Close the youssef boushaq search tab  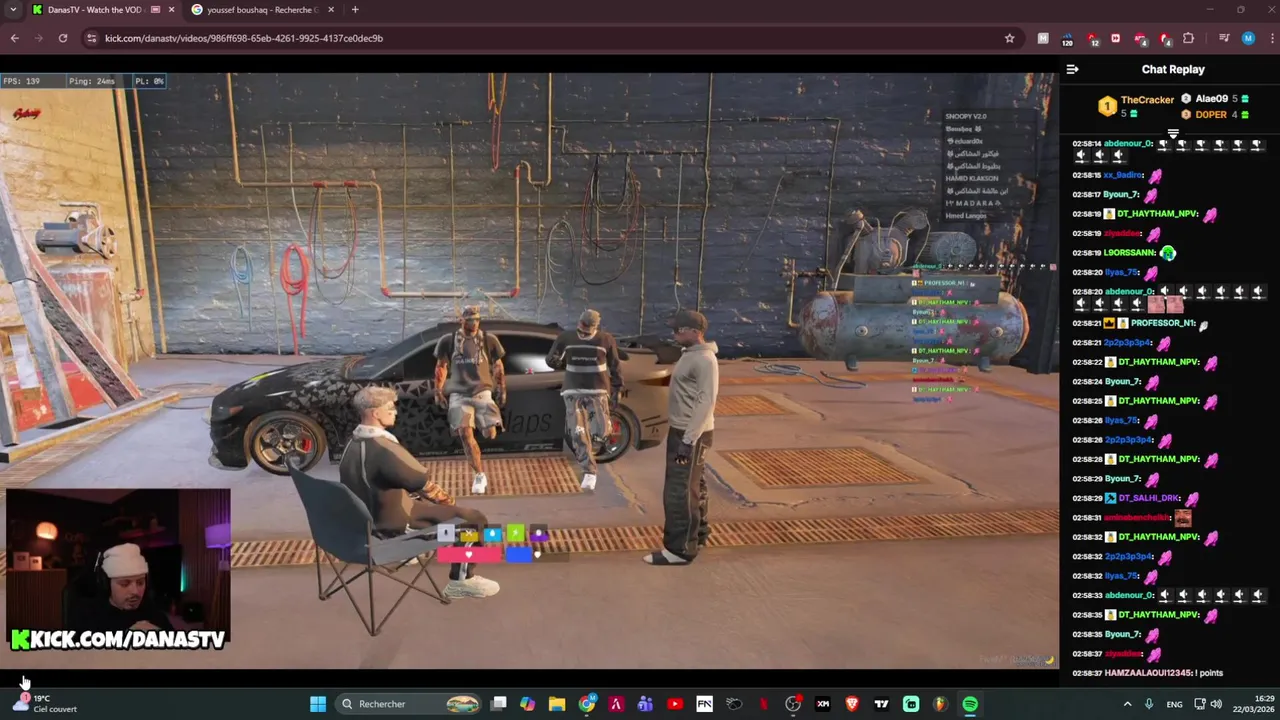coord(331,10)
